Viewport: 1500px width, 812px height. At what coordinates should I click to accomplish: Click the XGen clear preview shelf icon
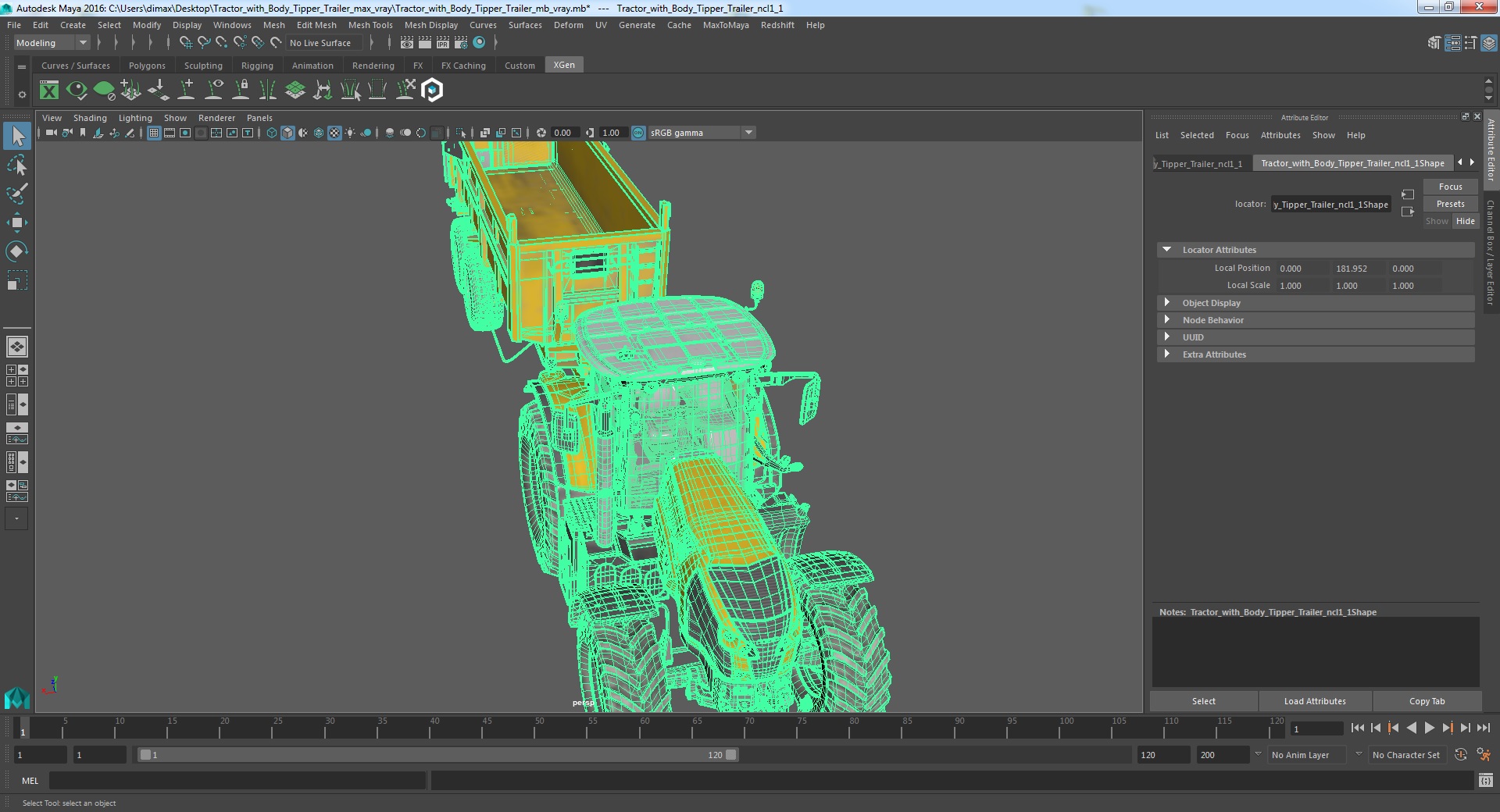coord(104,91)
